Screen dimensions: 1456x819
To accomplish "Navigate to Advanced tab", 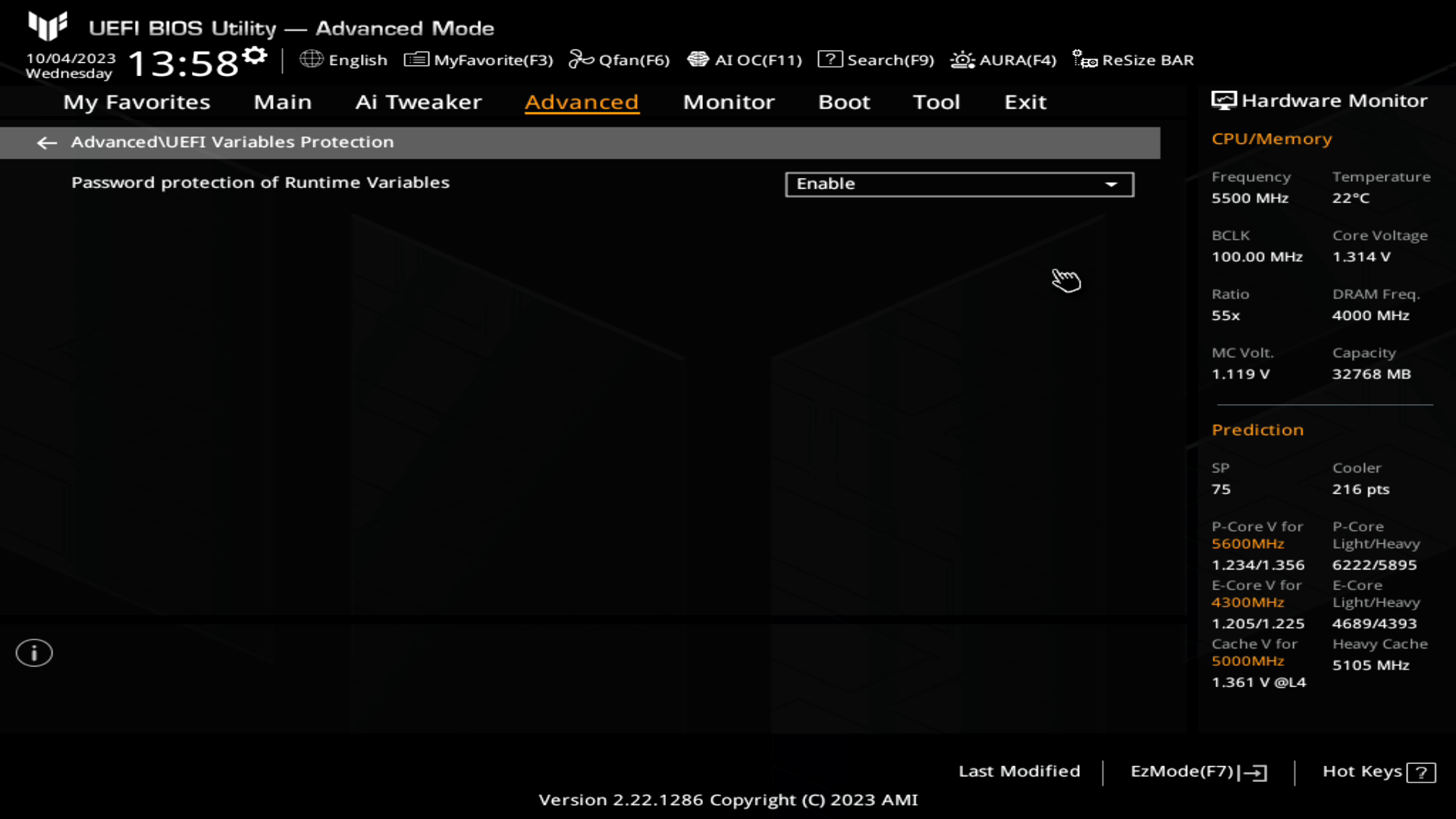I will click(x=581, y=101).
